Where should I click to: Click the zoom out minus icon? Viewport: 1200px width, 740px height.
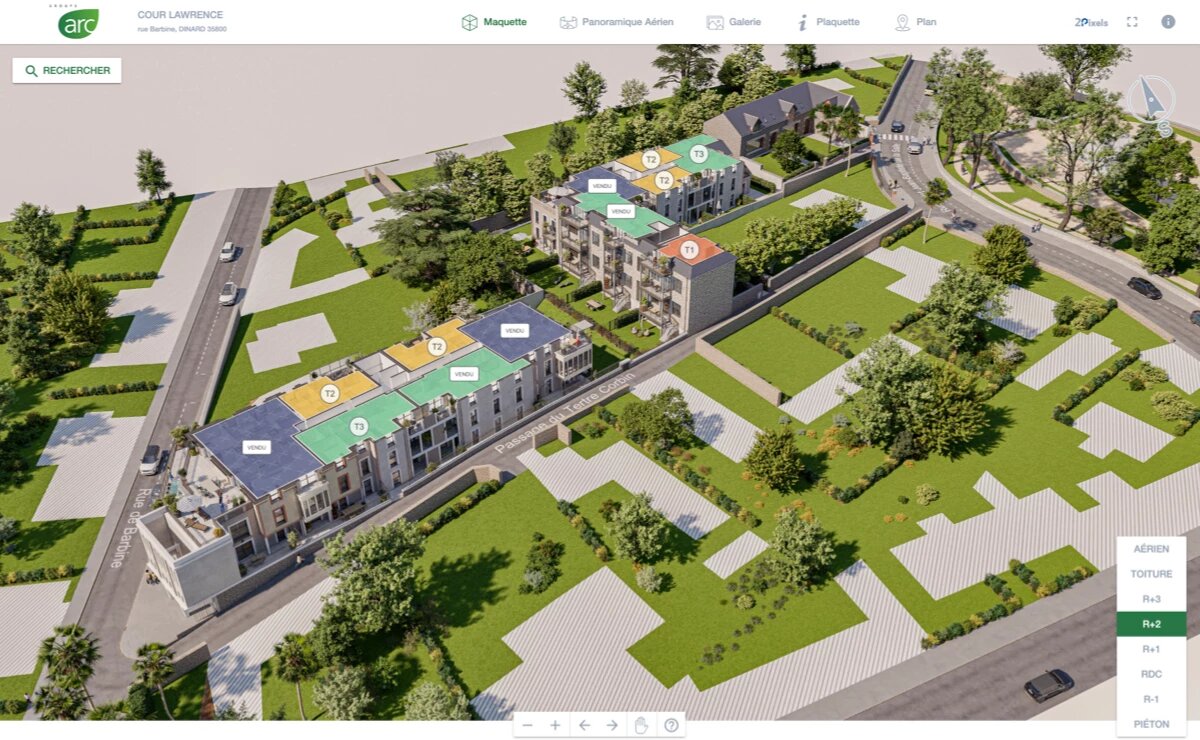[527, 725]
